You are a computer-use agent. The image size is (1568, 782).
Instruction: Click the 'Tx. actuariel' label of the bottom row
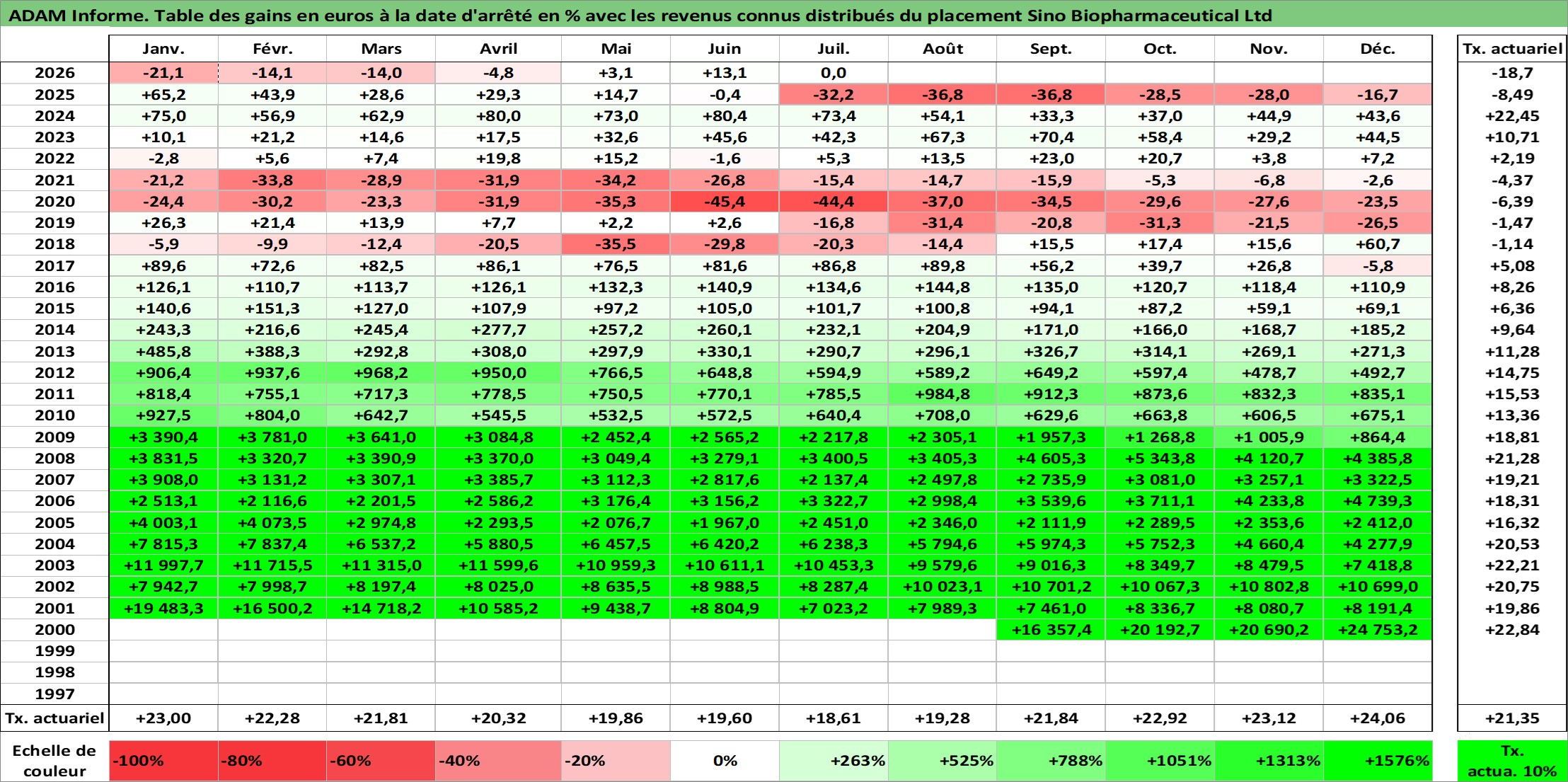click(x=54, y=718)
